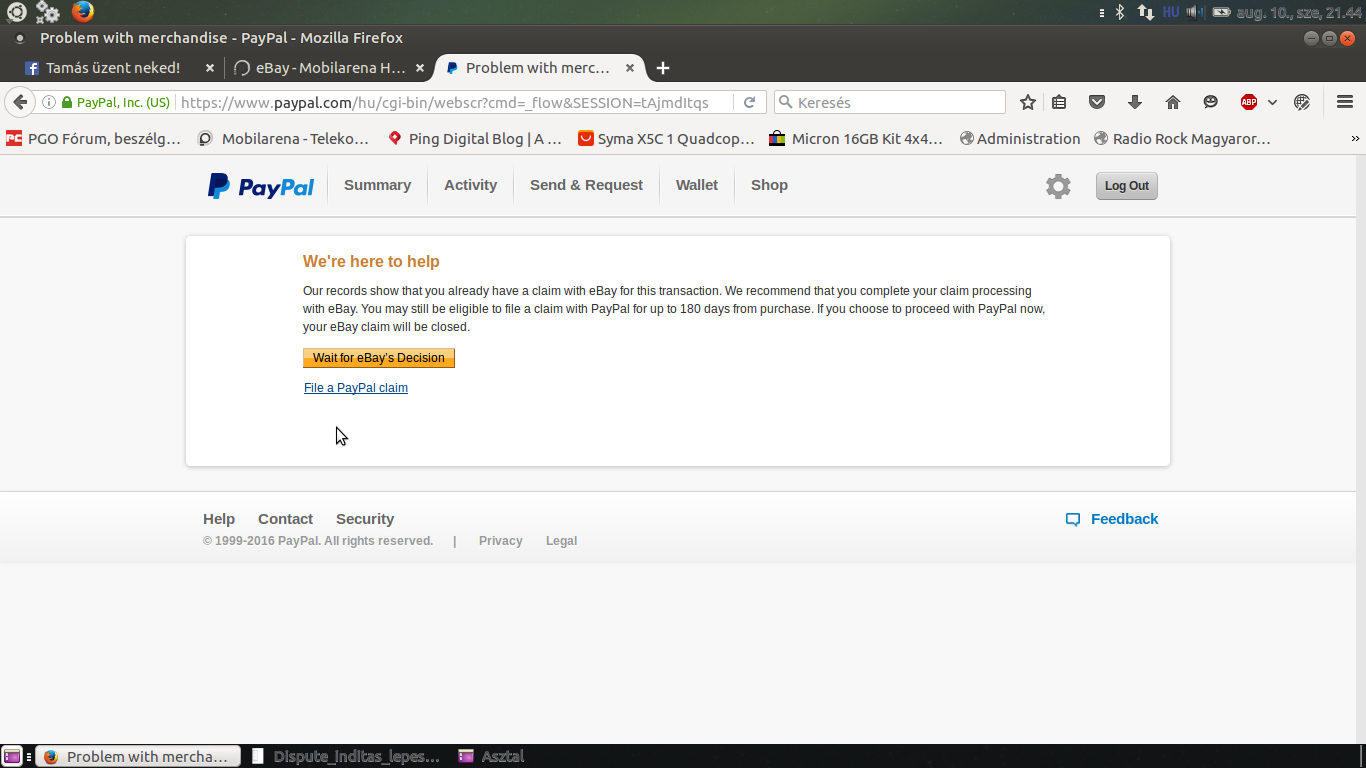The height and width of the screenshot is (768, 1366).
Task: Select Asztal taskbar item
Action: pyautogui.click(x=491, y=757)
